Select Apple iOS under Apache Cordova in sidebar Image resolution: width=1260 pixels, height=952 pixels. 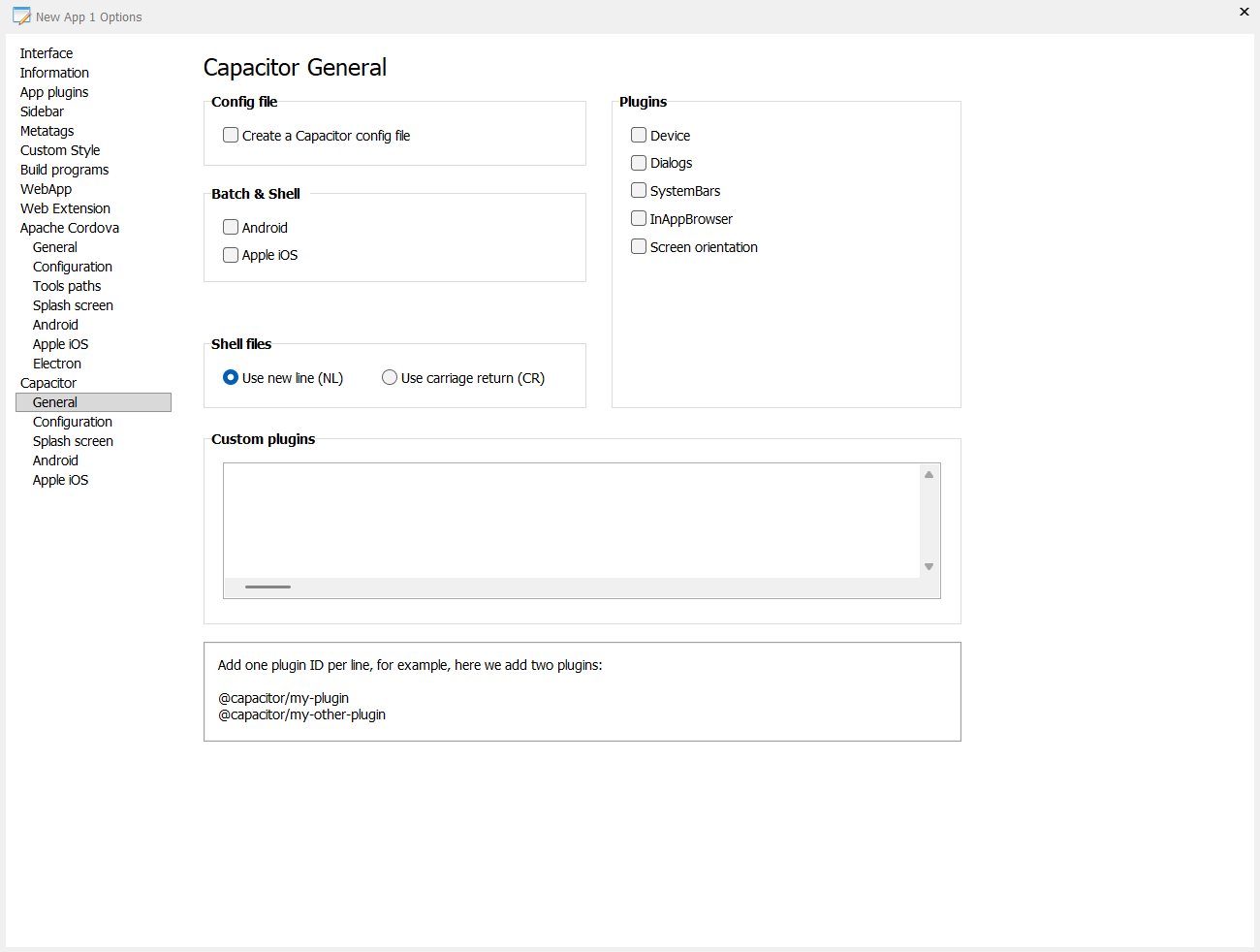coord(60,344)
